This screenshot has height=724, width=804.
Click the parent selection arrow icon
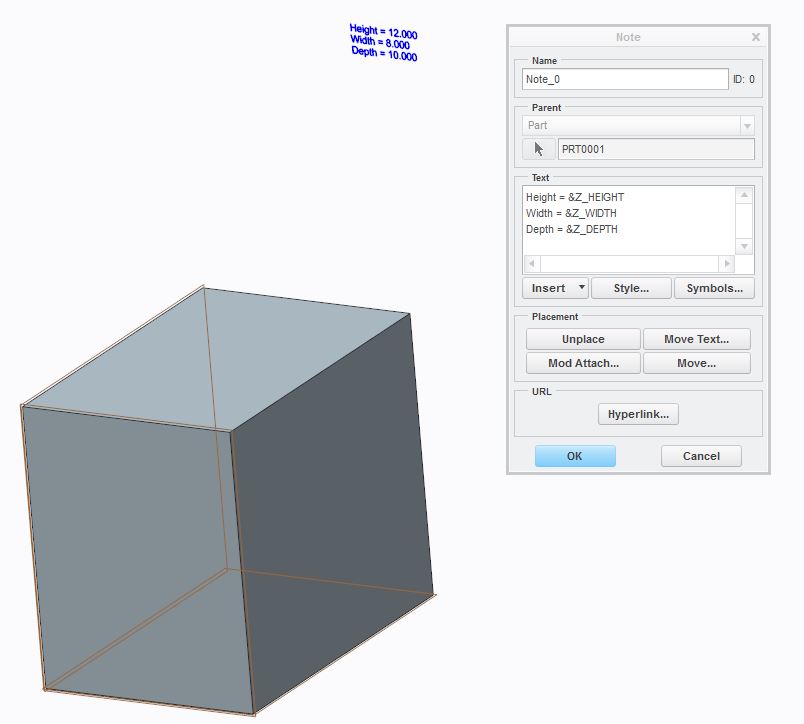[x=538, y=149]
